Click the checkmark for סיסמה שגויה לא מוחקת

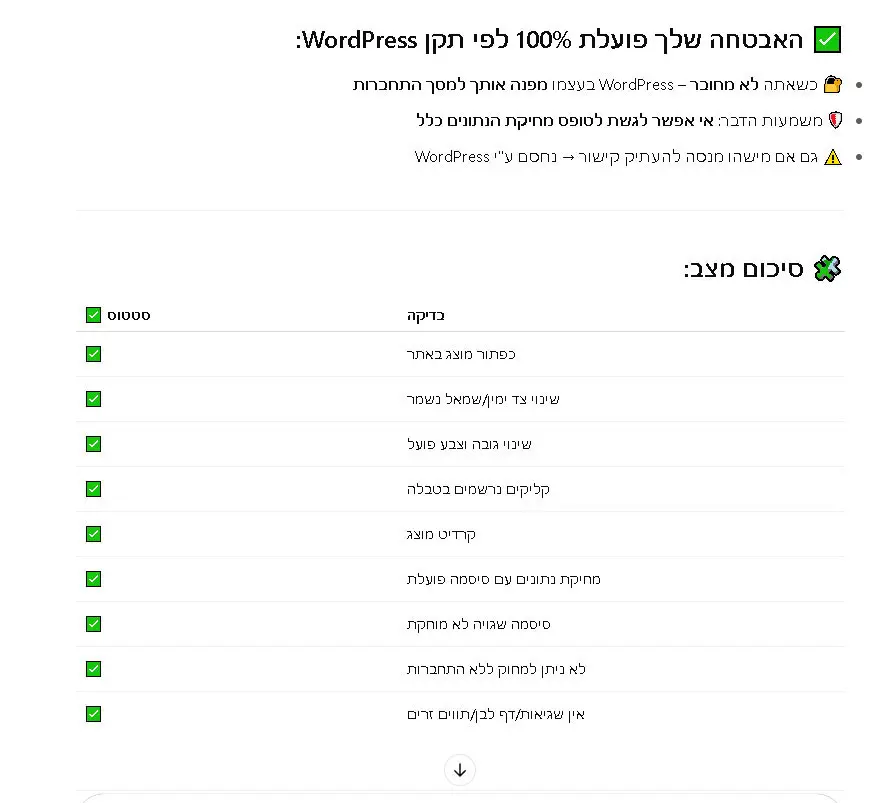coord(93,624)
